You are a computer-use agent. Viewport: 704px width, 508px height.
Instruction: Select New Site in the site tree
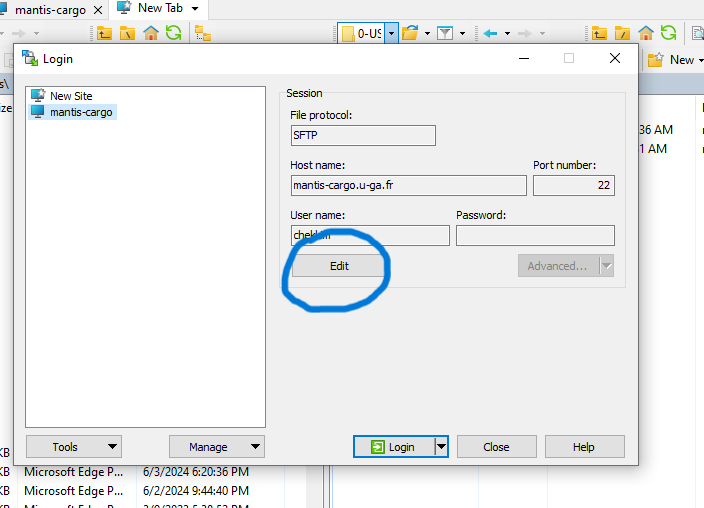tap(71, 96)
